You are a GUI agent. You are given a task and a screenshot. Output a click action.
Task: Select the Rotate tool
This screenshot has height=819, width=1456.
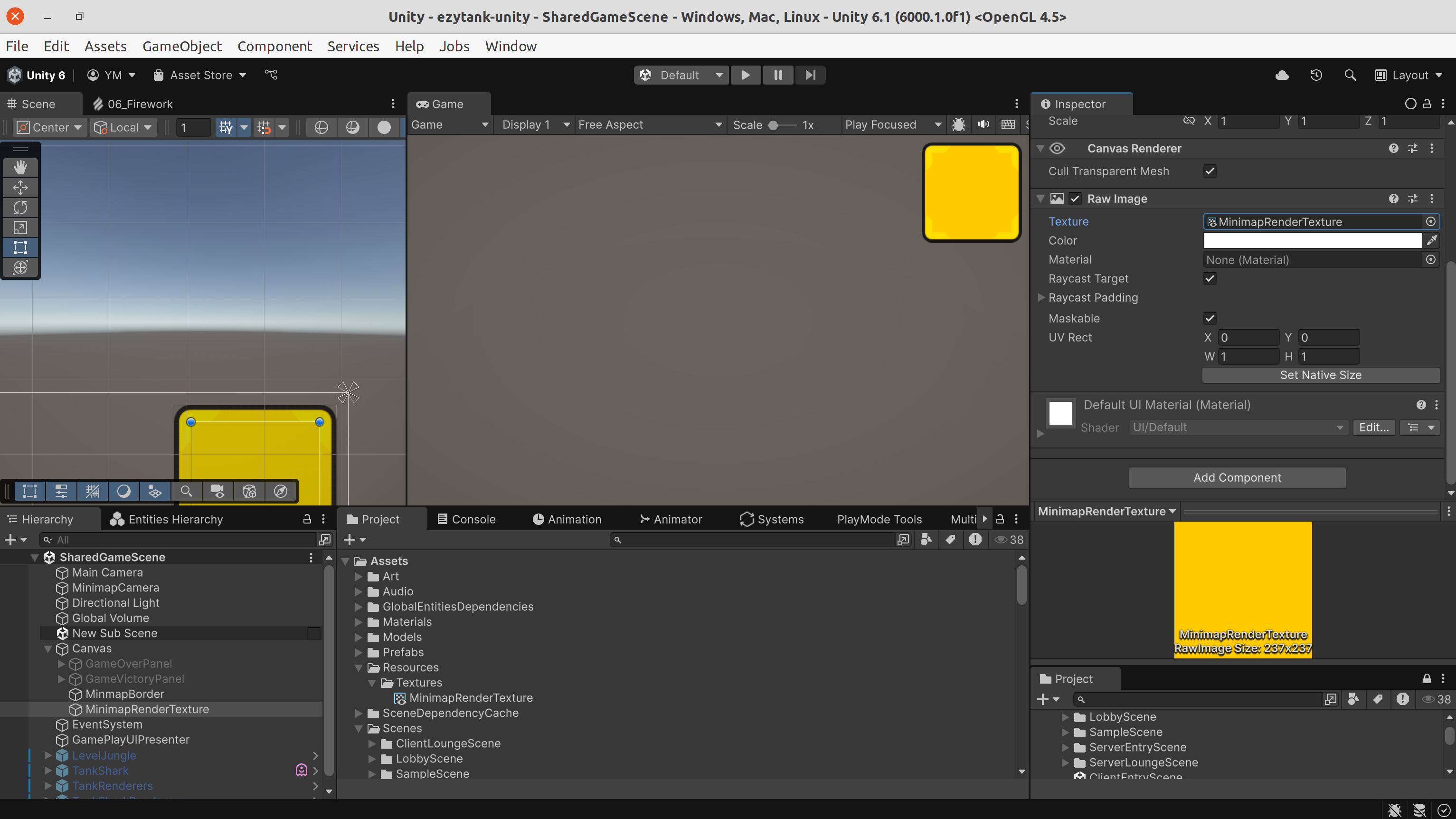(20, 208)
